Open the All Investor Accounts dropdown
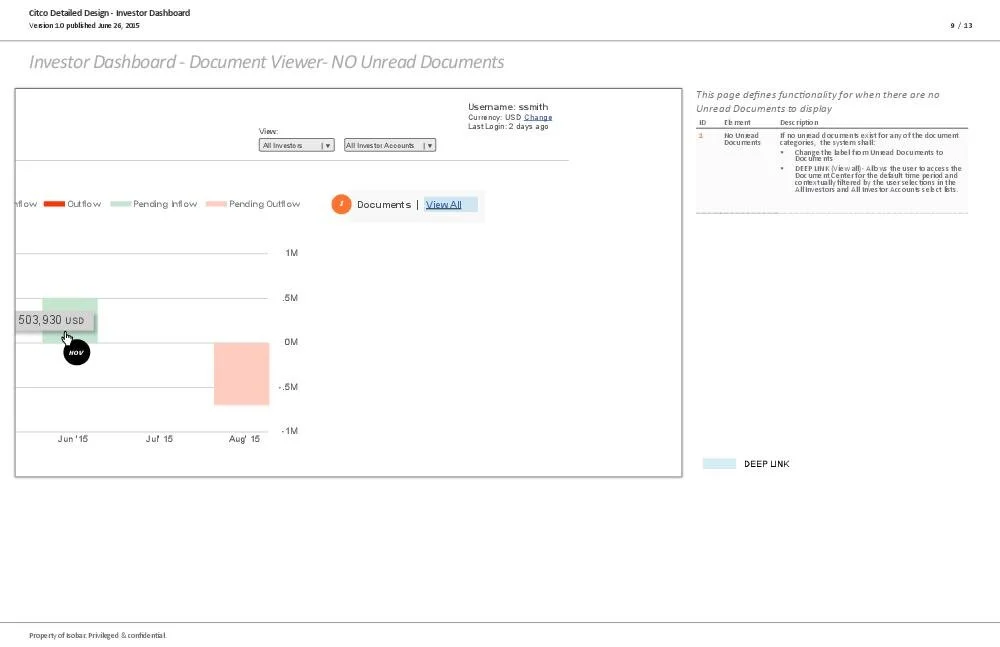Viewport: 1000px width, 647px height. click(x=390, y=145)
